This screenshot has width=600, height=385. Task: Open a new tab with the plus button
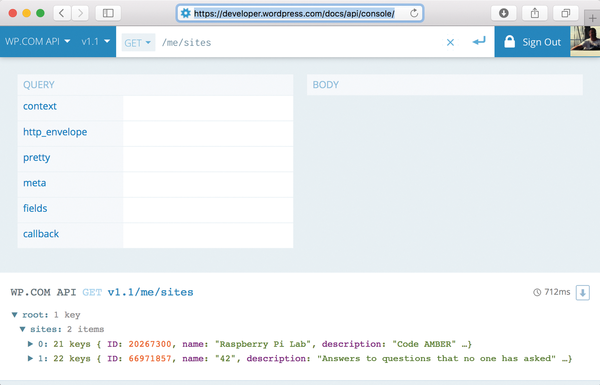592,18
